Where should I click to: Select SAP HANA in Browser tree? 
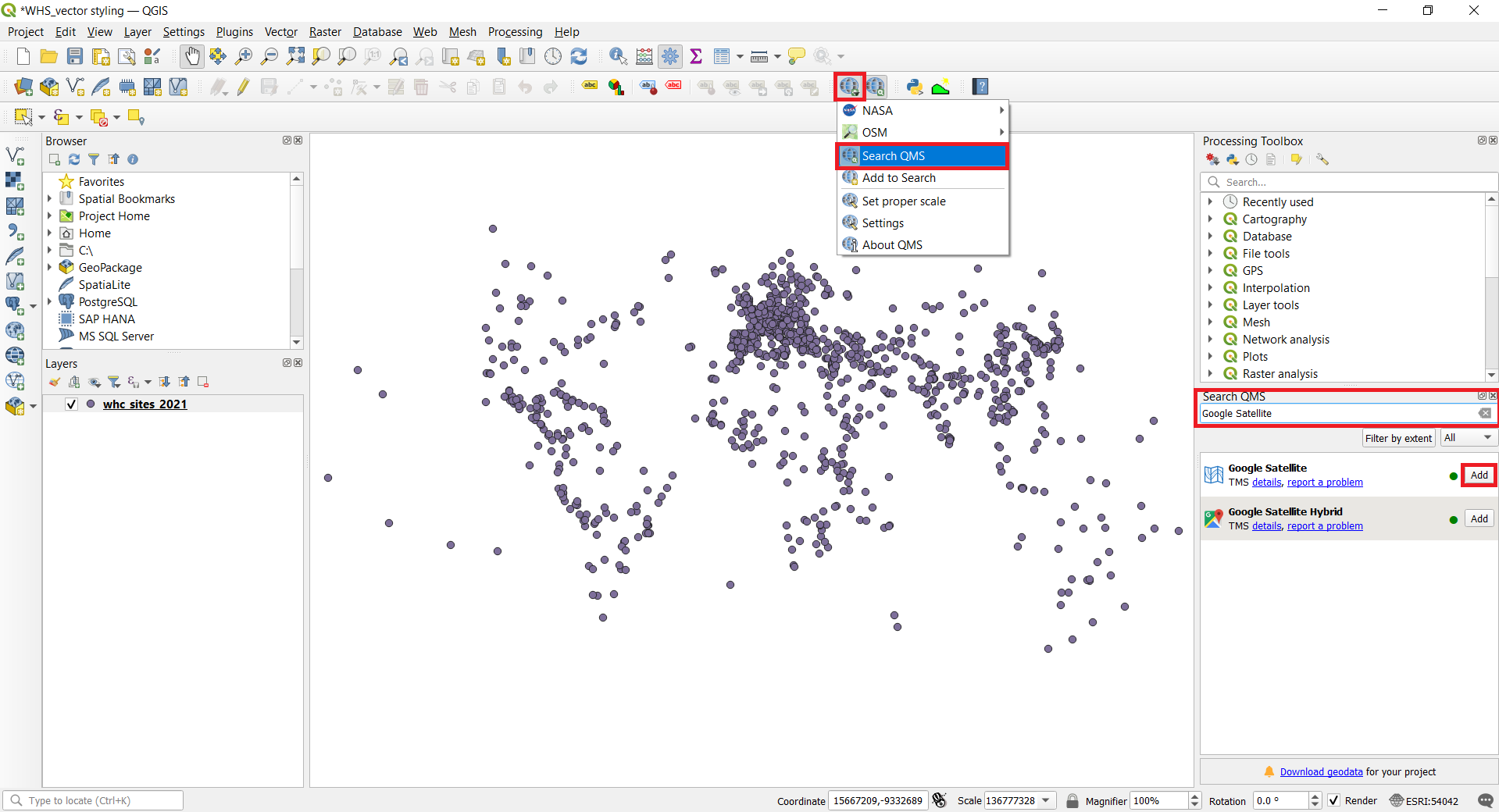[x=106, y=319]
